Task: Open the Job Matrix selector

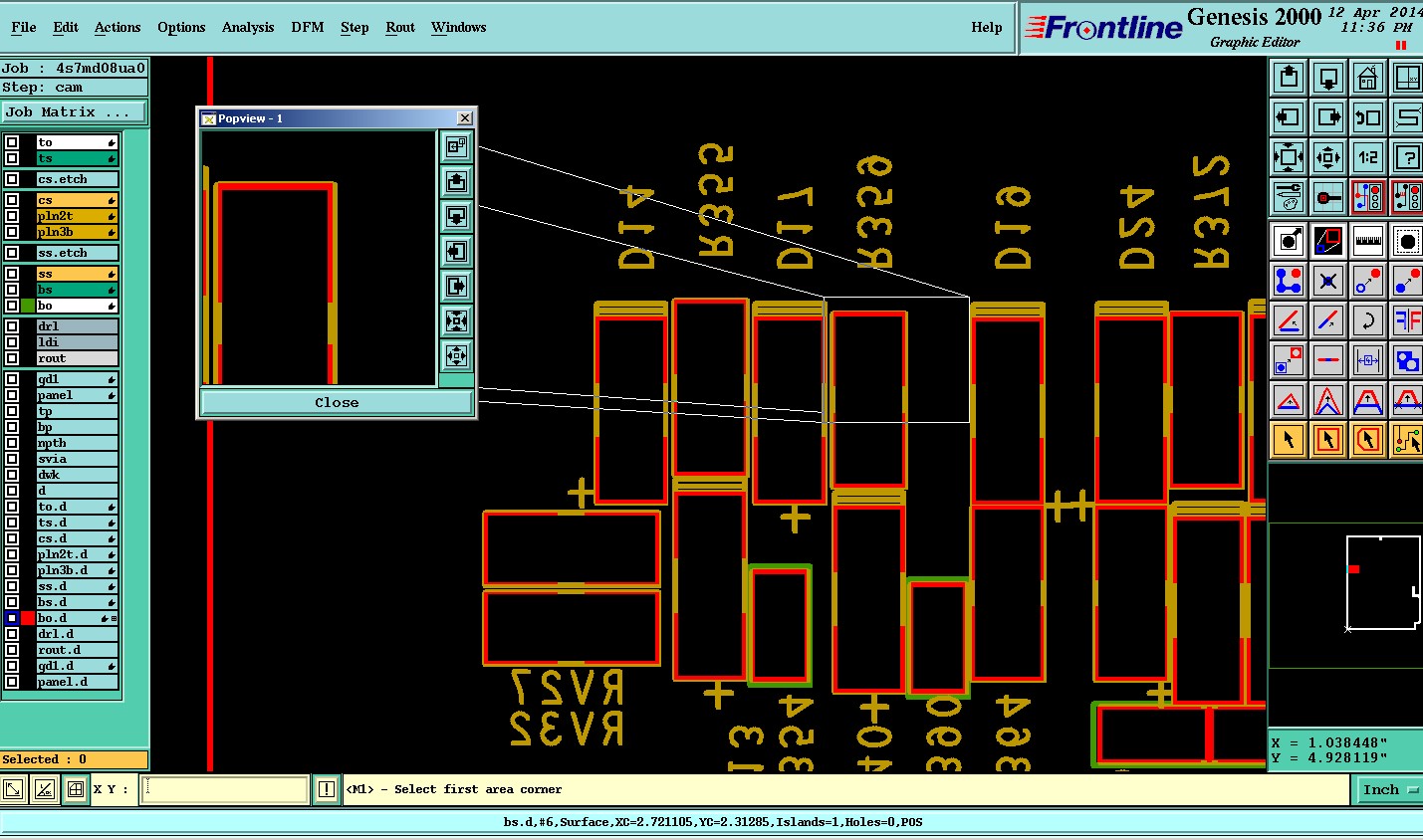Action: pos(74,112)
